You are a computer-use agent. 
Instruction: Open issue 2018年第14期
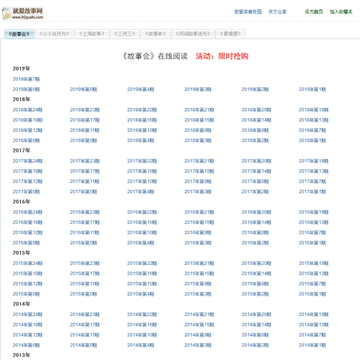point(256,120)
